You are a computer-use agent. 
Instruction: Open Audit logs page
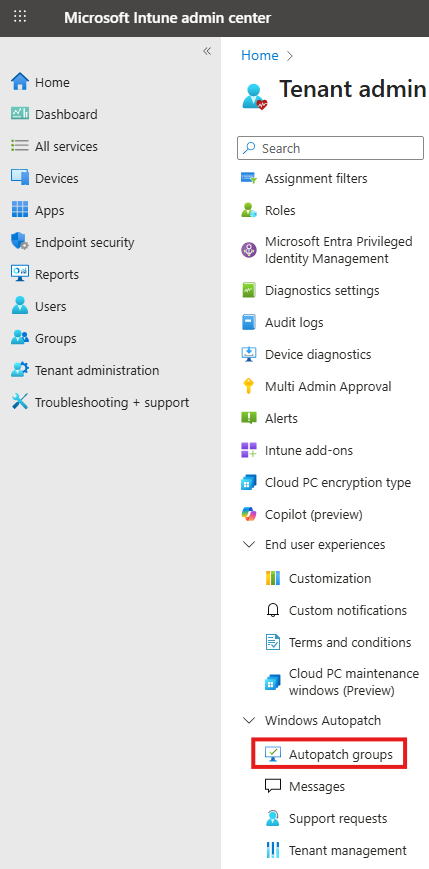(x=294, y=322)
